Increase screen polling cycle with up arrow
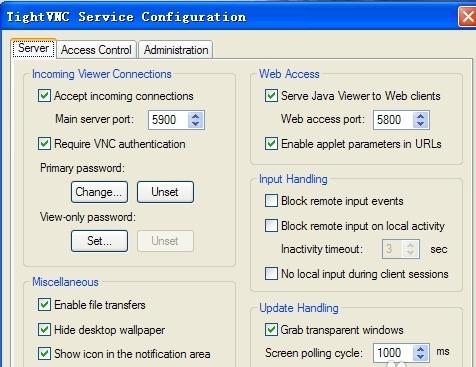The width and height of the screenshot is (476, 367). click(421, 349)
